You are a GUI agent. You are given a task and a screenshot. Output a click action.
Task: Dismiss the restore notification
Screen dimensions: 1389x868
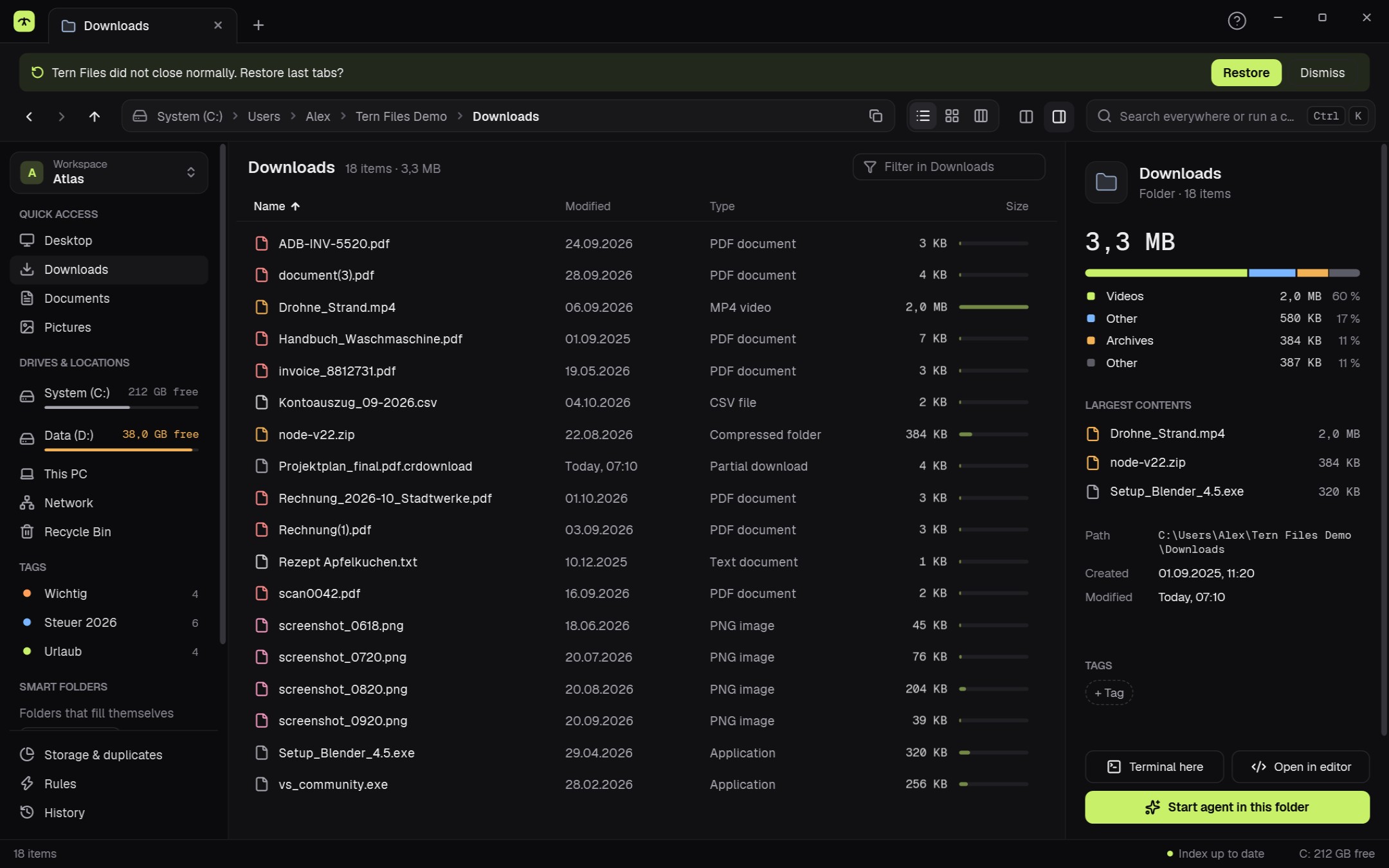click(1321, 73)
